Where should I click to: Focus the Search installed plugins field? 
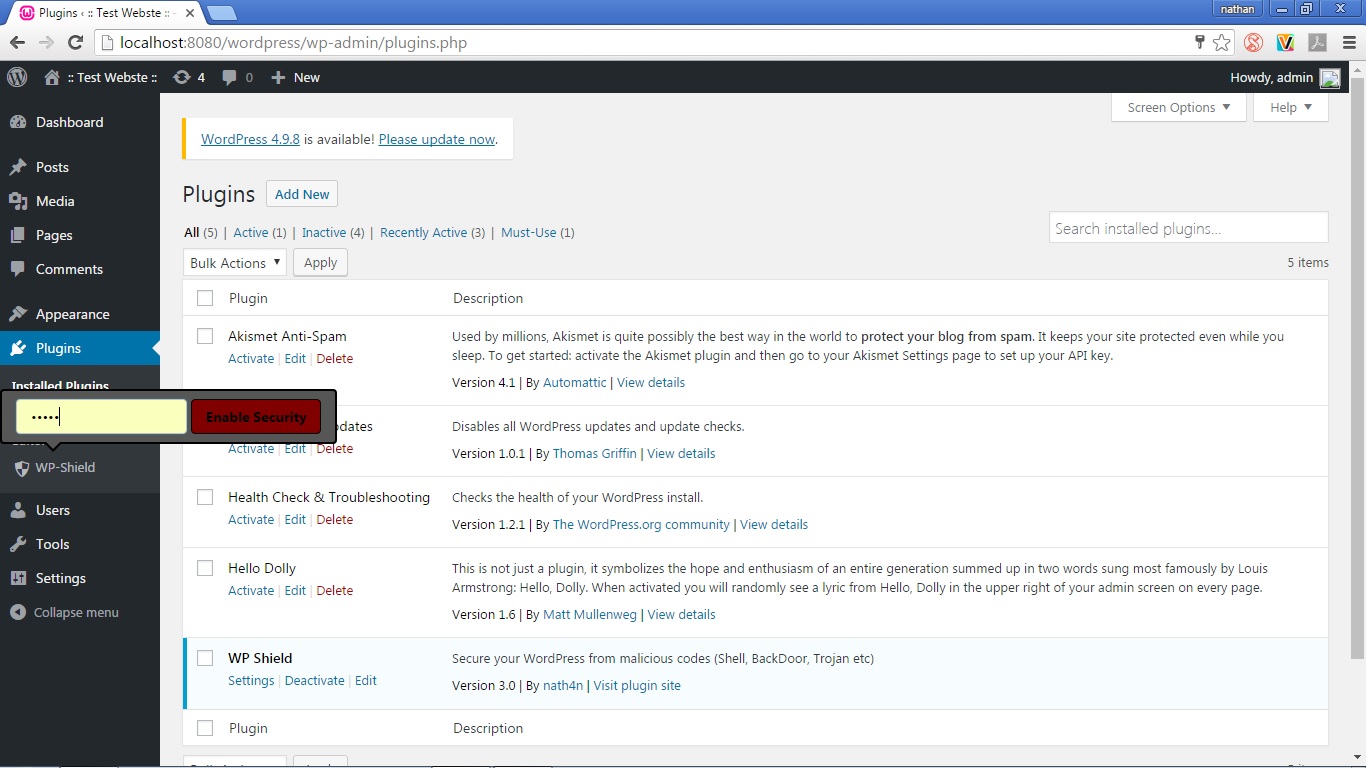point(1189,228)
